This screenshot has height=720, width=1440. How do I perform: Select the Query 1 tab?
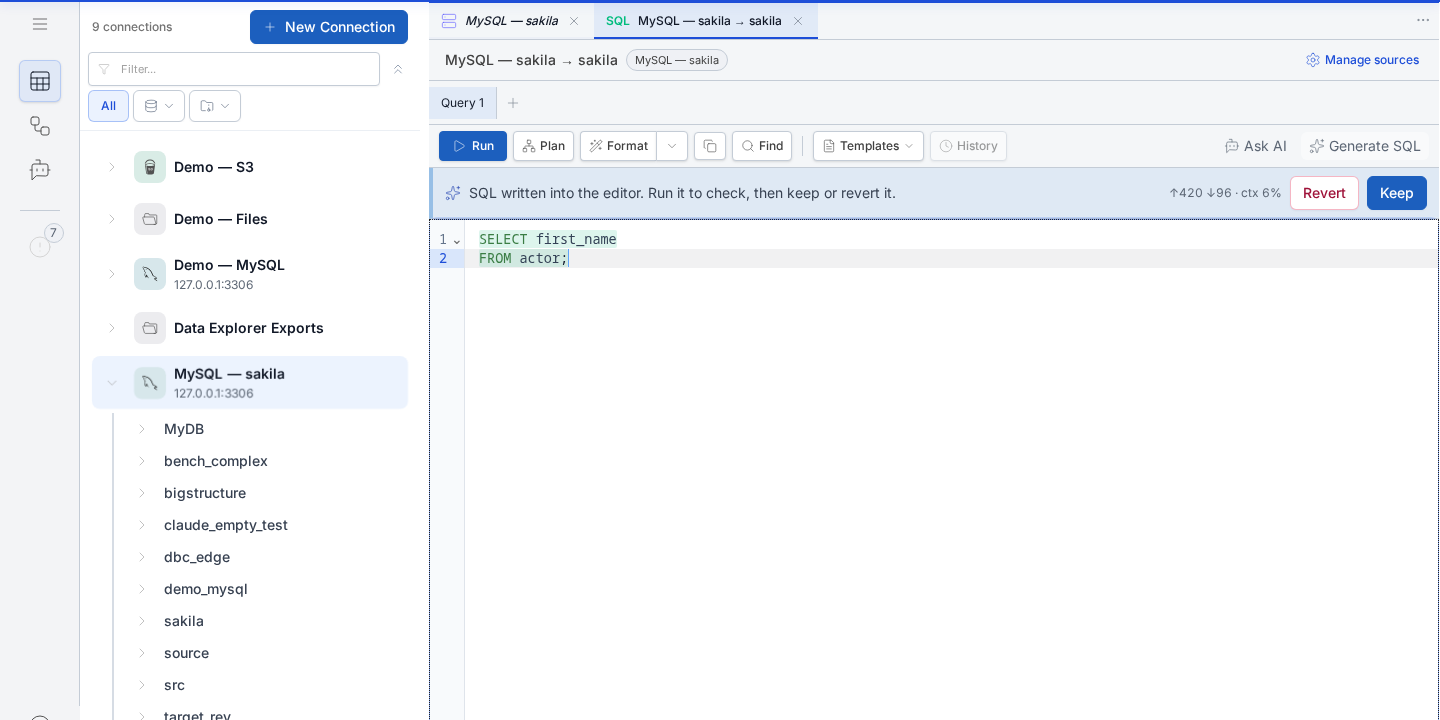point(462,103)
